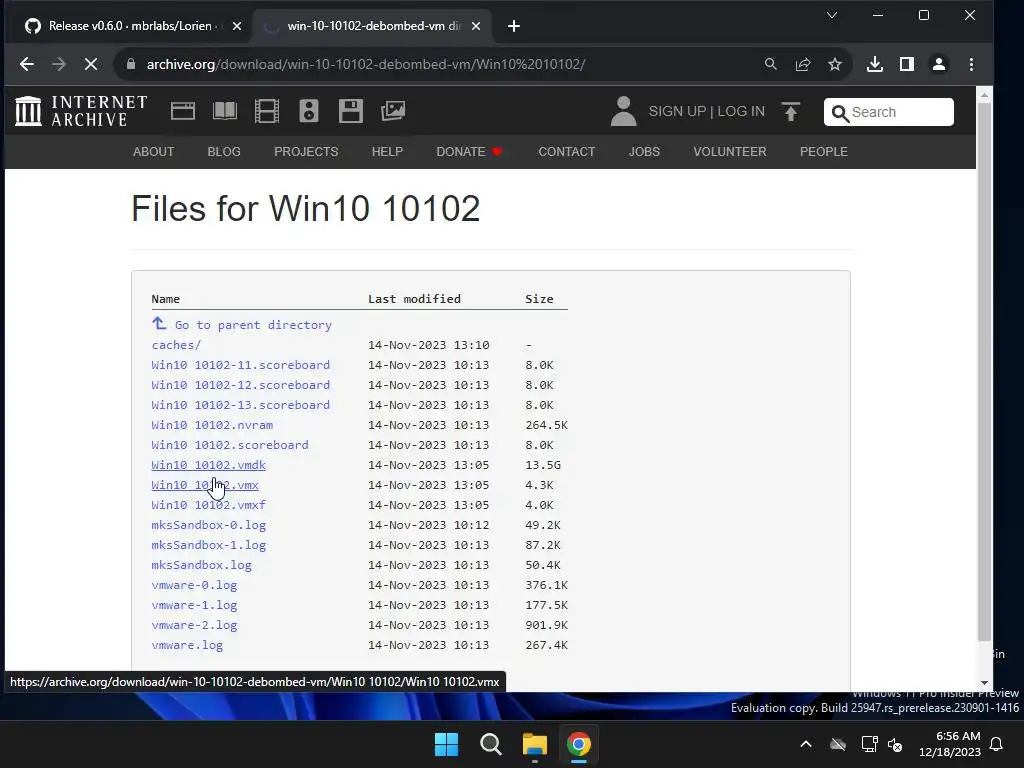The width and height of the screenshot is (1024, 768).
Task: Click SIGN UP link
Action: point(677,111)
